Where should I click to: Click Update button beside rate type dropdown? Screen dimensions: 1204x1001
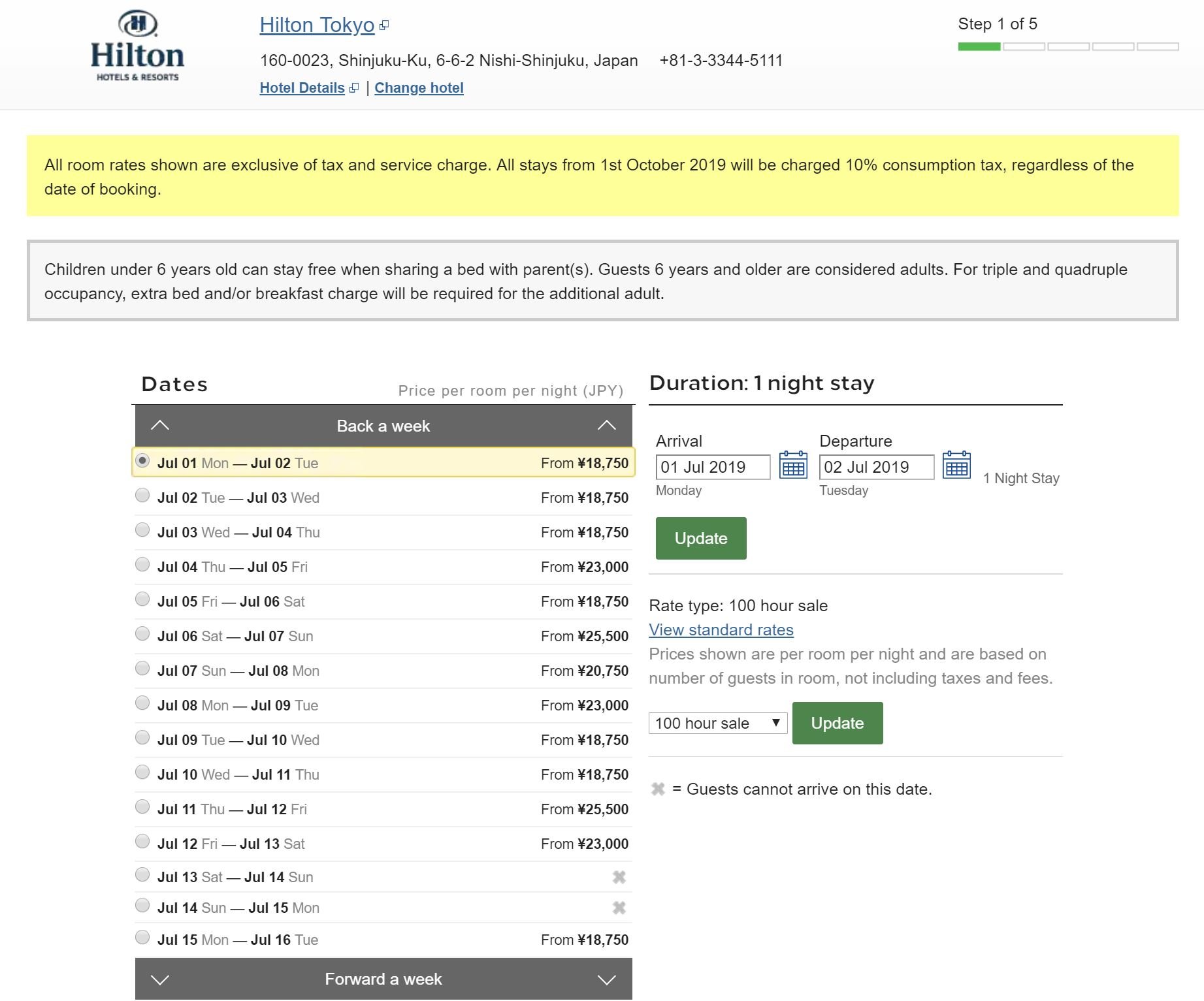coord(838,723)
